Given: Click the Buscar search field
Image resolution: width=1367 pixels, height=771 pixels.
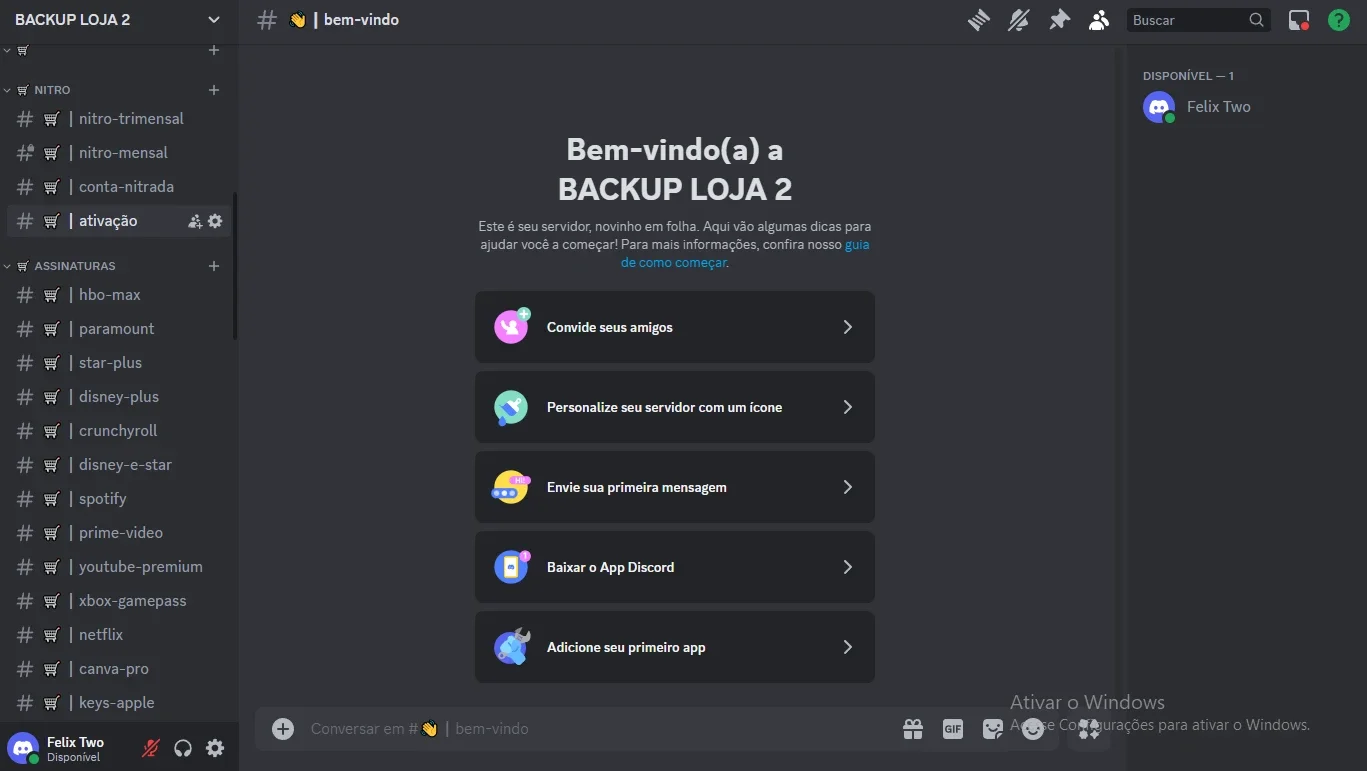Looking at the screenshot, I should (x=1198, y=20).
